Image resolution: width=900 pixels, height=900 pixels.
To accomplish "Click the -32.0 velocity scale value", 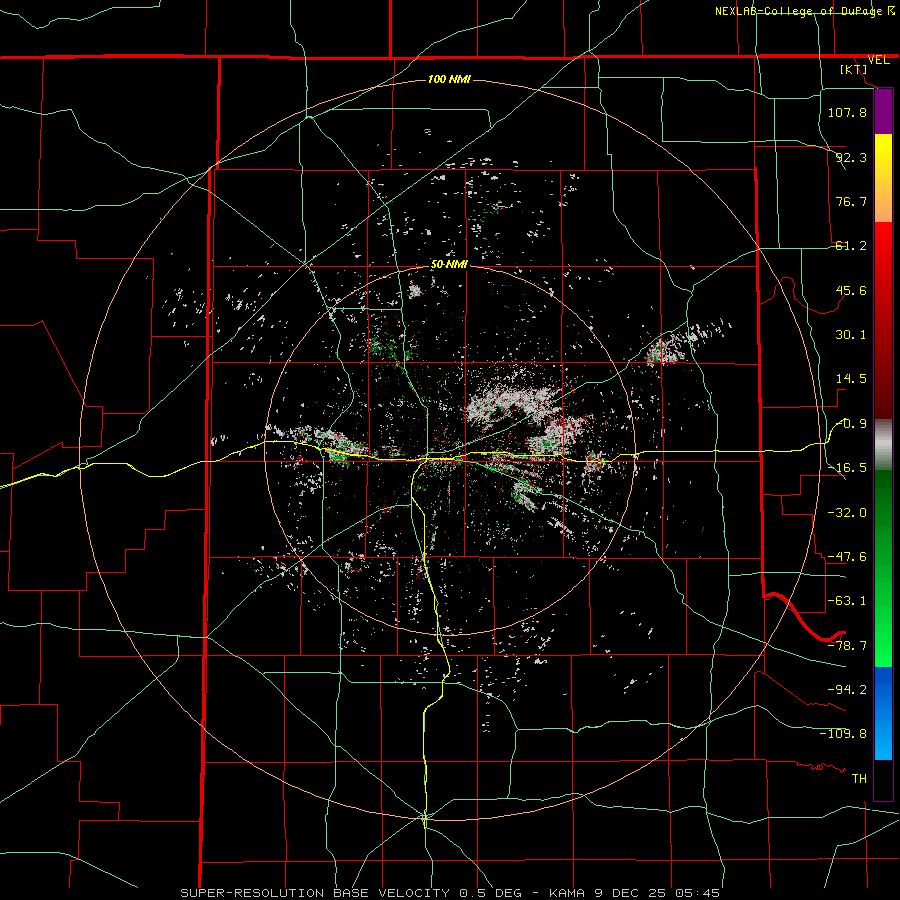I will click(x=847, y=513).
